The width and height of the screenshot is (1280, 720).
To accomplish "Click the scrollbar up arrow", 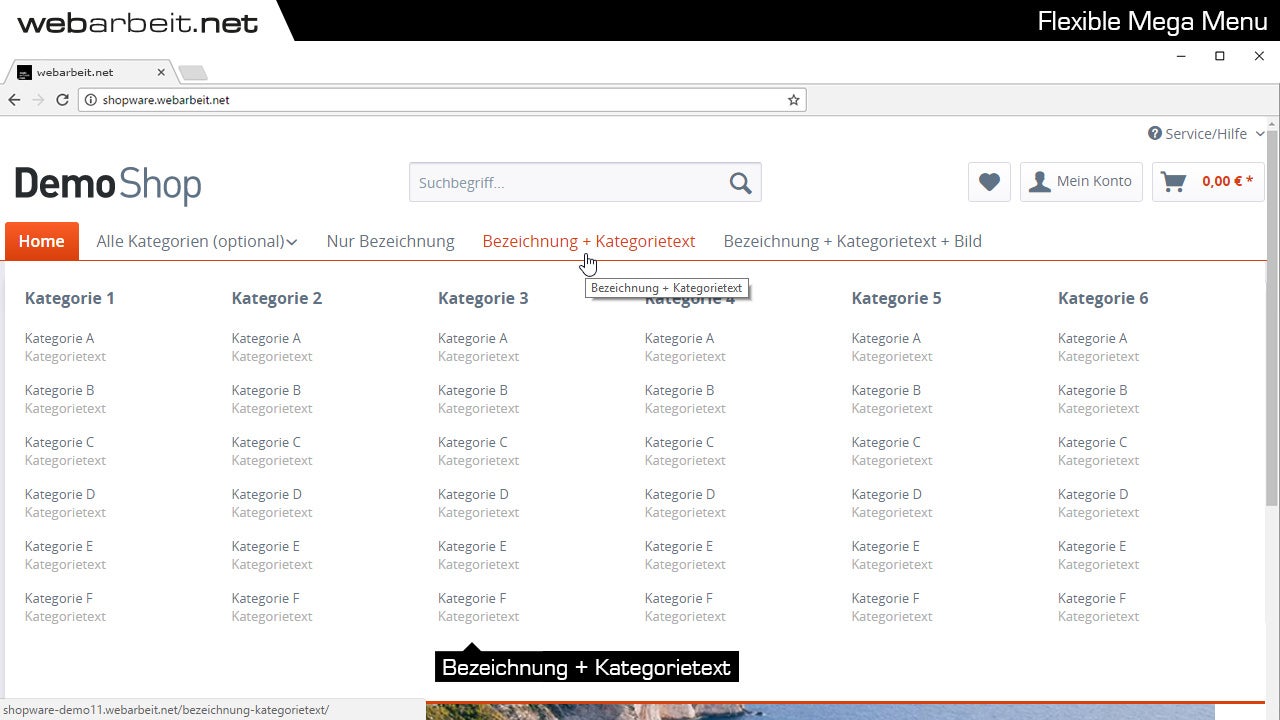I will click(1273, 124).
